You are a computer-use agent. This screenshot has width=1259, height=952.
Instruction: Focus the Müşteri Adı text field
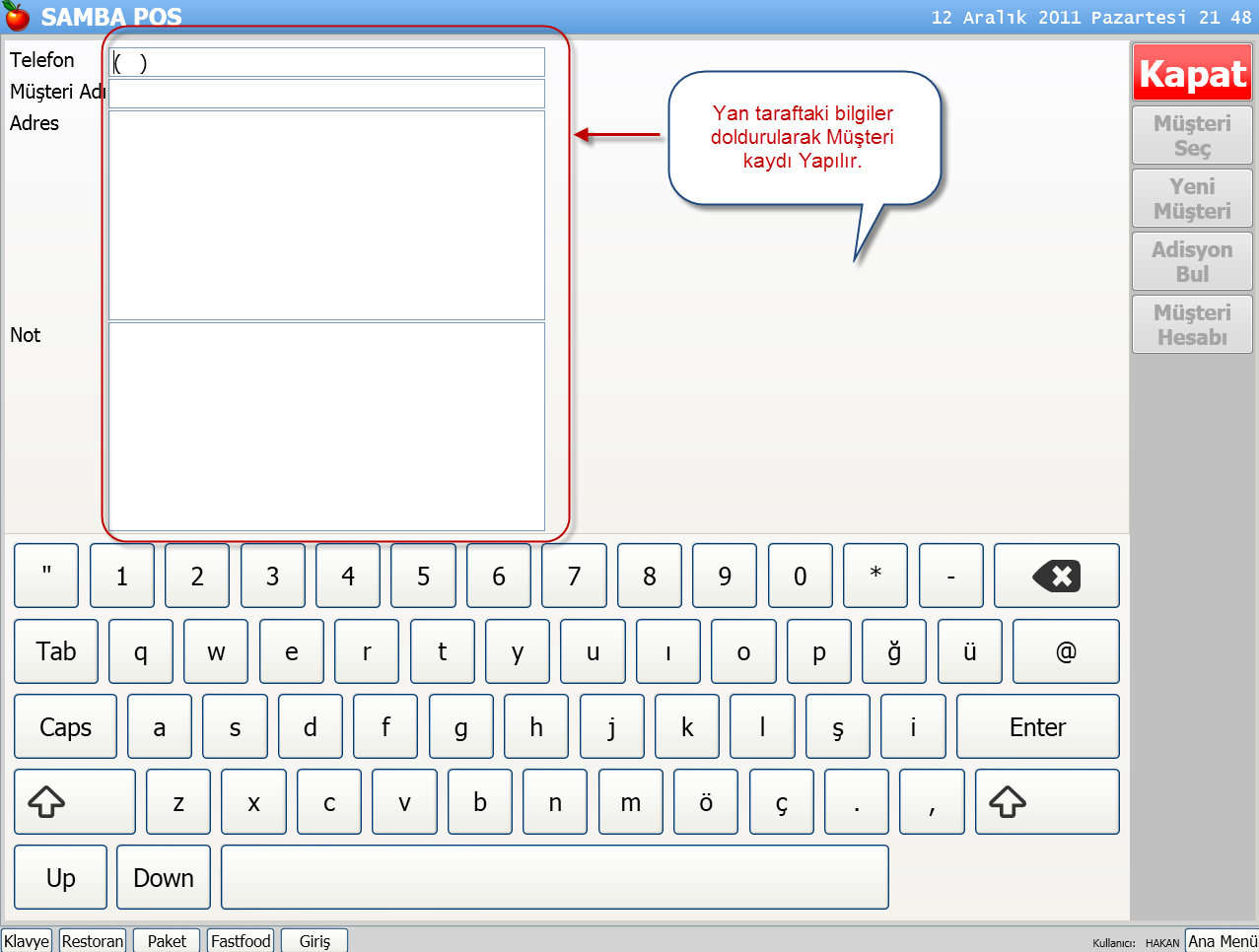point(326,94)
